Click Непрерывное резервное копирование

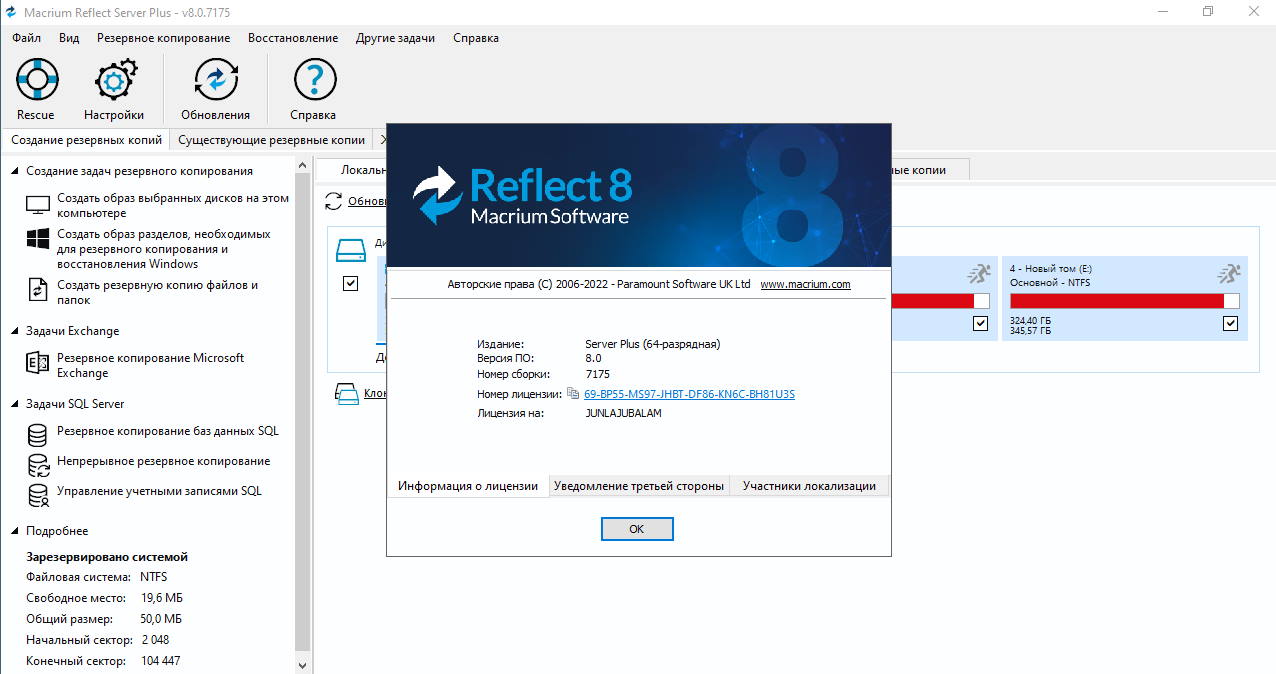pyautogui.click(x=164, y=461)
